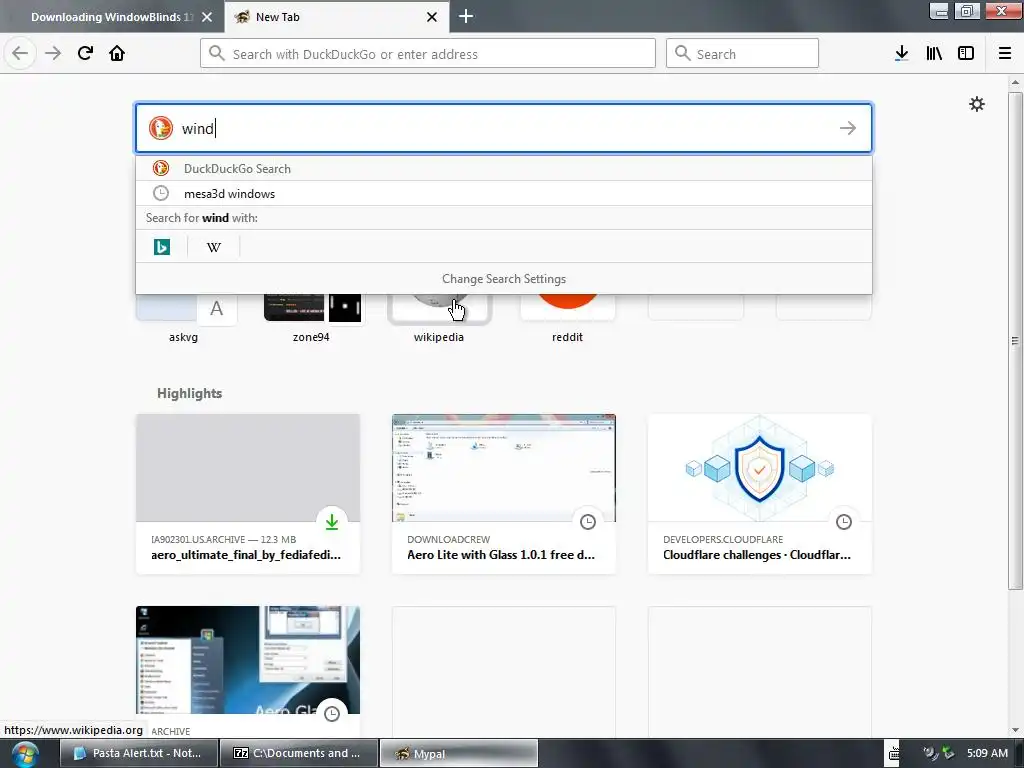This screenshot has width=1024, height=768.
Task: Click into the wind search field
Action: 504,128
